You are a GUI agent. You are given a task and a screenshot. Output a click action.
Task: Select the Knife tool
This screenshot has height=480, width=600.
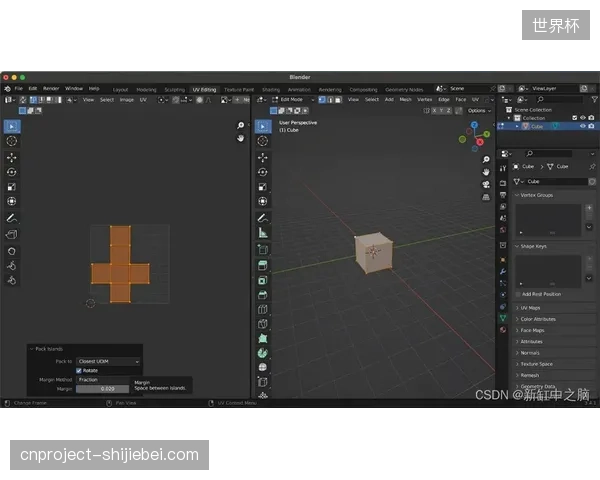coord(263,324)
